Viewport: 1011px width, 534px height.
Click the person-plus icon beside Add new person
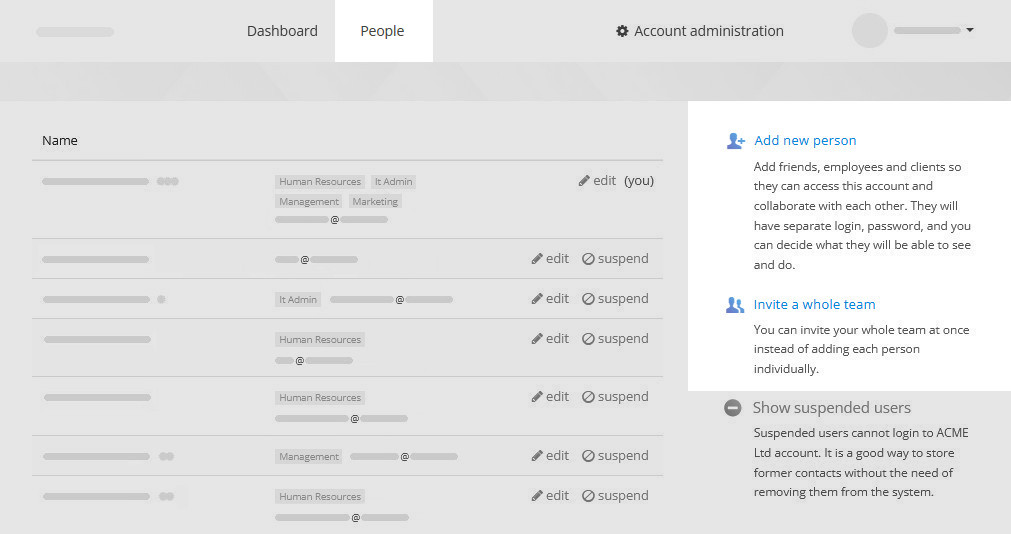pyautogui.click(x=736, y=141)
